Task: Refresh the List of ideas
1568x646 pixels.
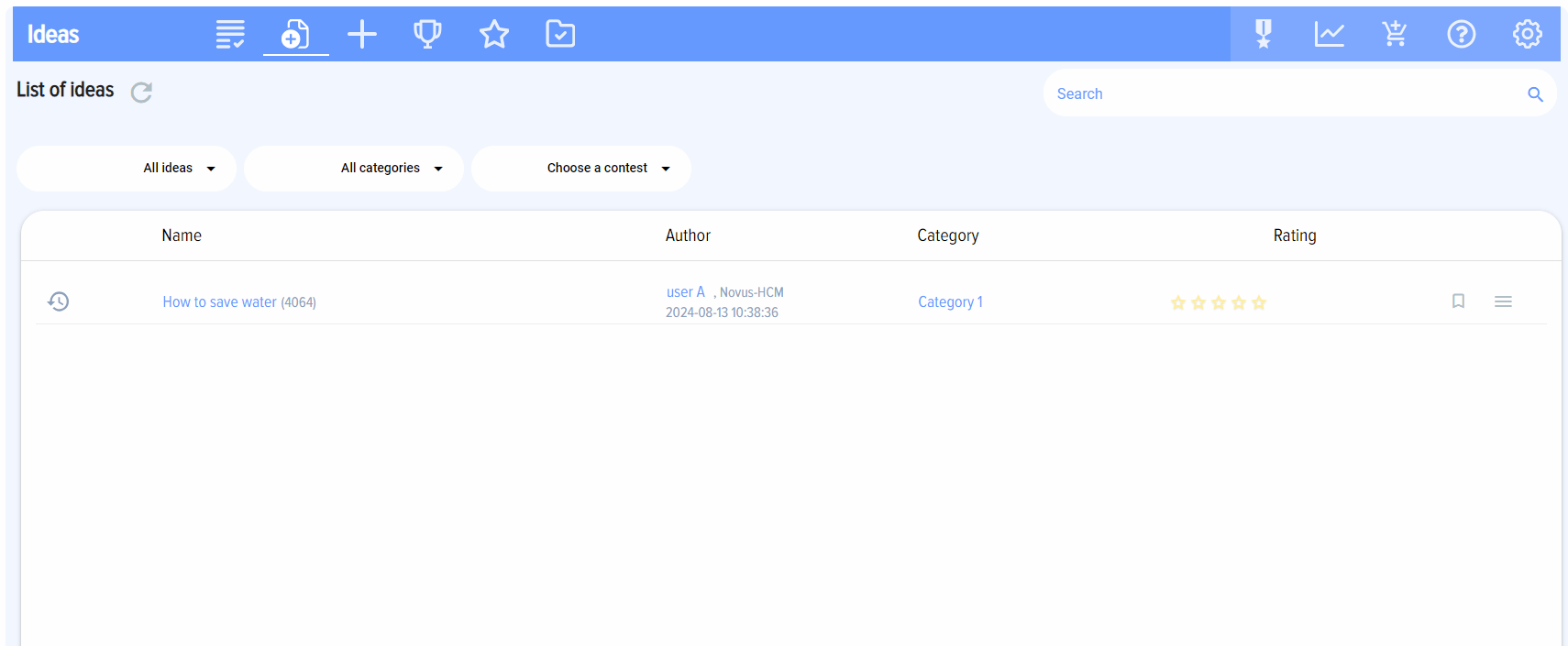Action: 141,93
